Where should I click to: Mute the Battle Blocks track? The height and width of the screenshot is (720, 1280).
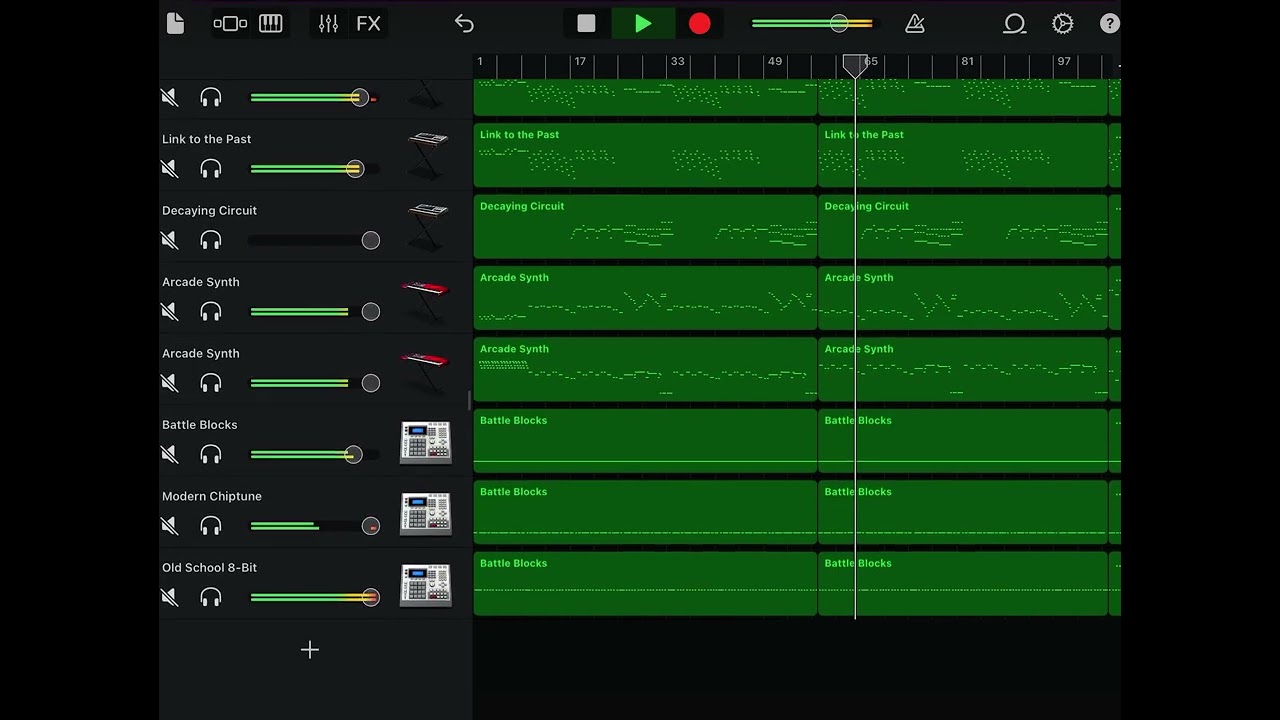pos(170,454)
